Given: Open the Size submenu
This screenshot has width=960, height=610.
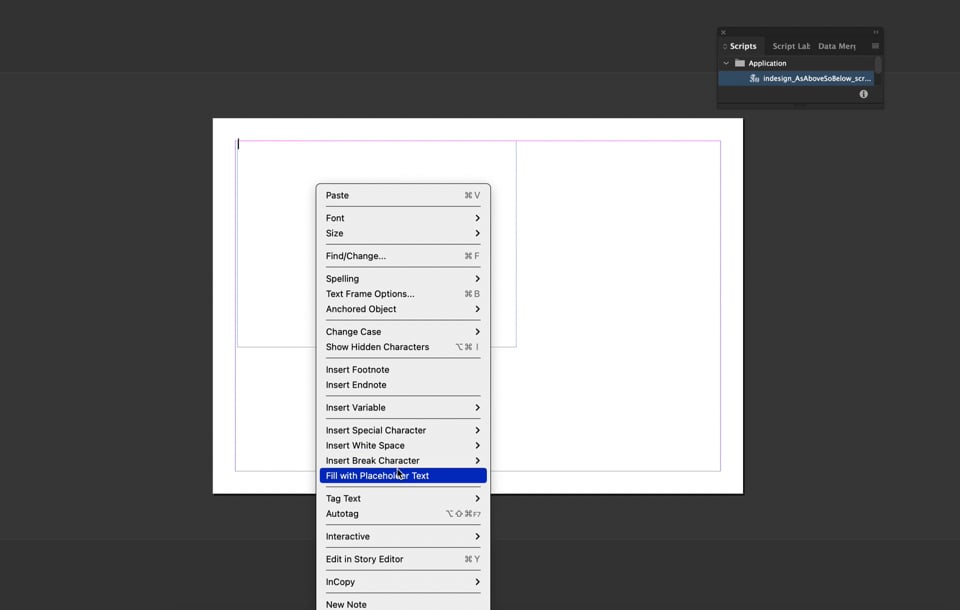Looking at the screenshot, I should (x=403, y=233).
